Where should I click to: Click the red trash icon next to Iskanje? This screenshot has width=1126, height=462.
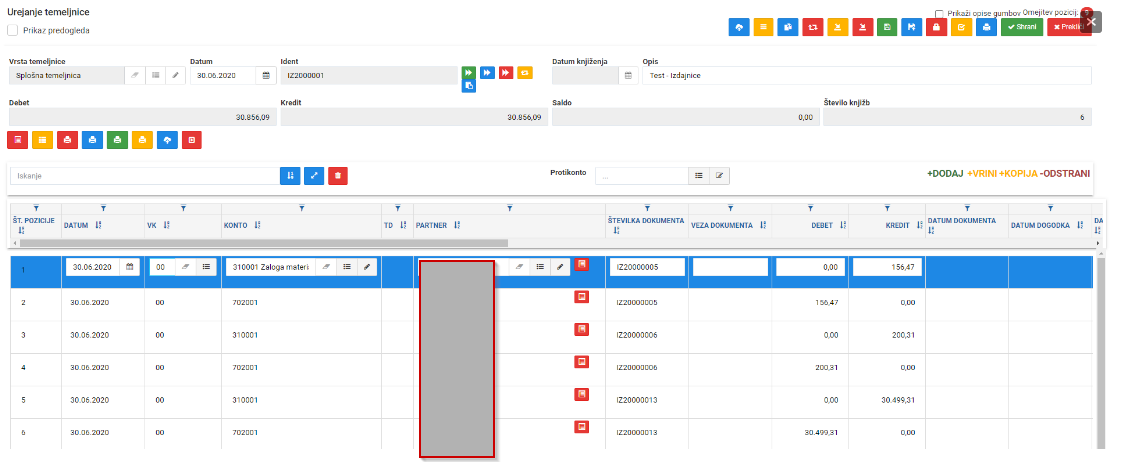pyautogui.click(x=338, y=175)
